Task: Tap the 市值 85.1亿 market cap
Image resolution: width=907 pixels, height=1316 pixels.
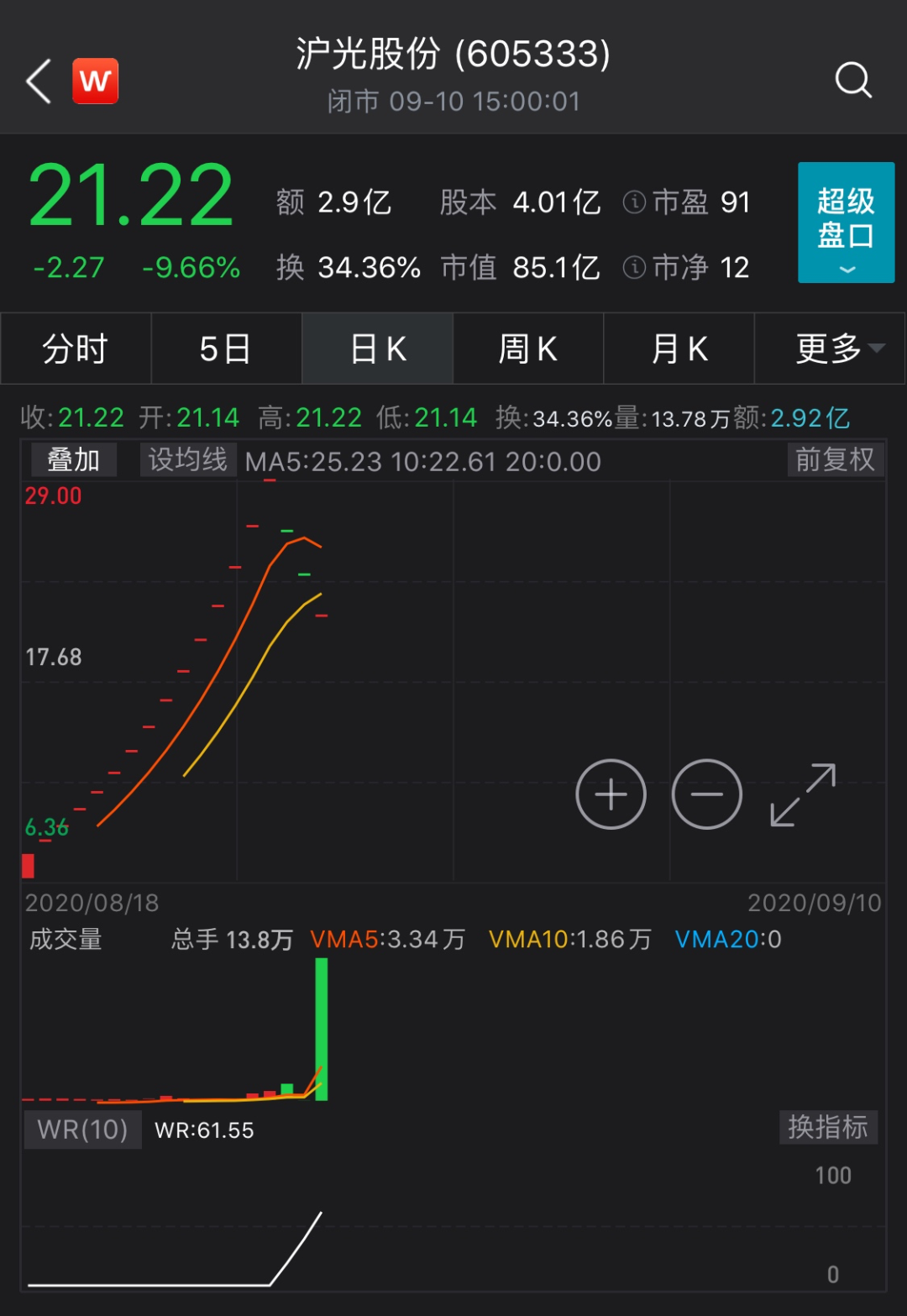Action: coord(521,267)
